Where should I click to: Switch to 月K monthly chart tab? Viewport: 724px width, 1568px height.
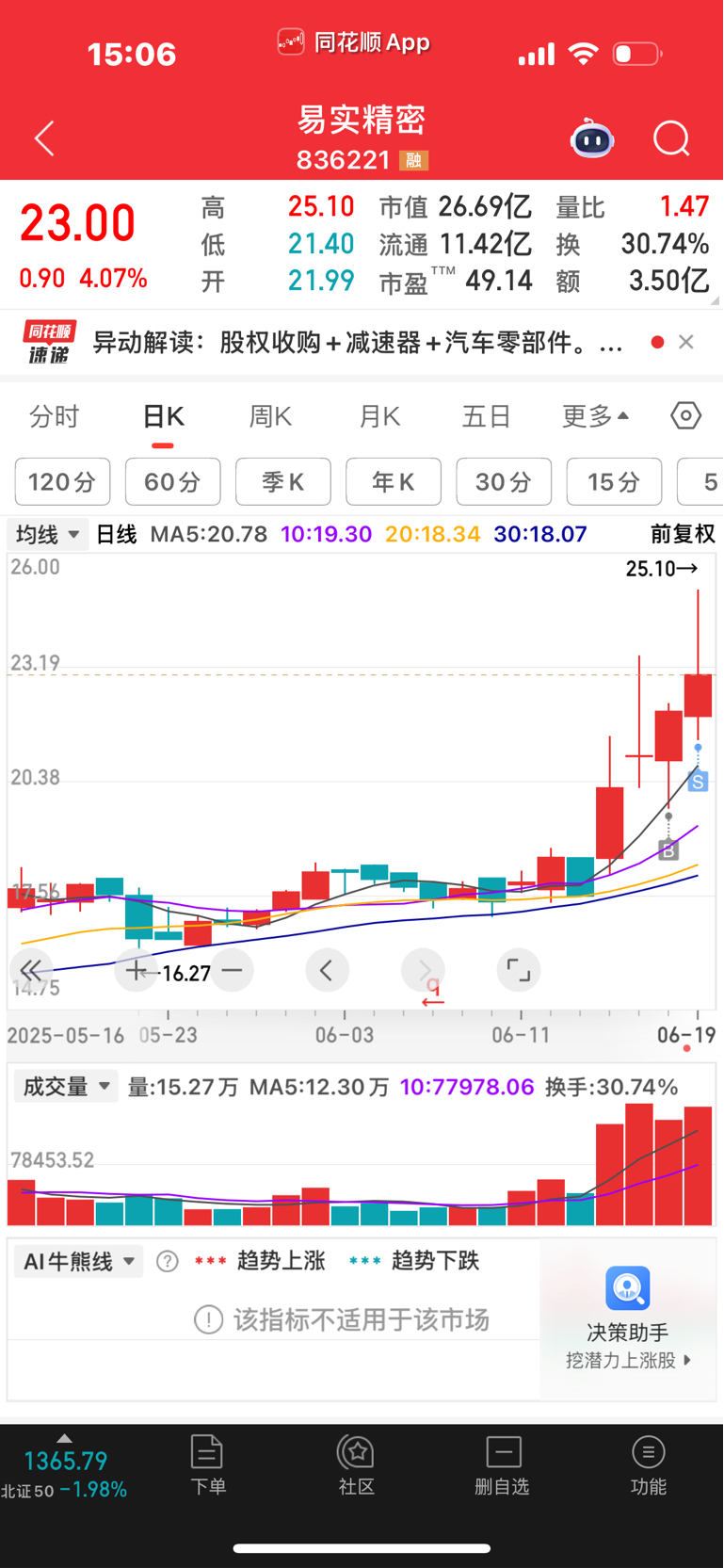pyautogui.click(x=379, y=416)
